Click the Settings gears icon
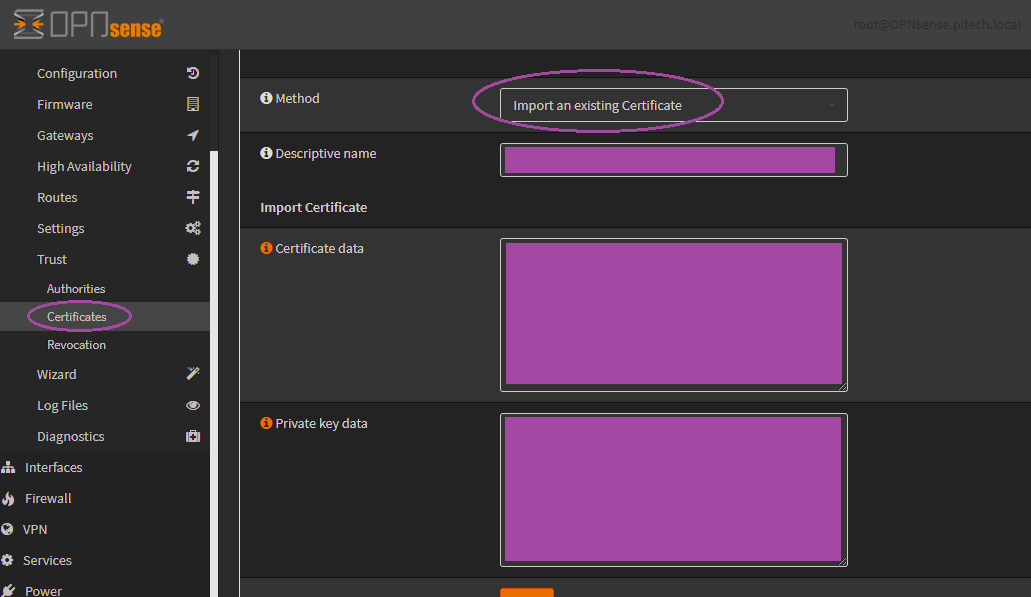 coord(193,228)
